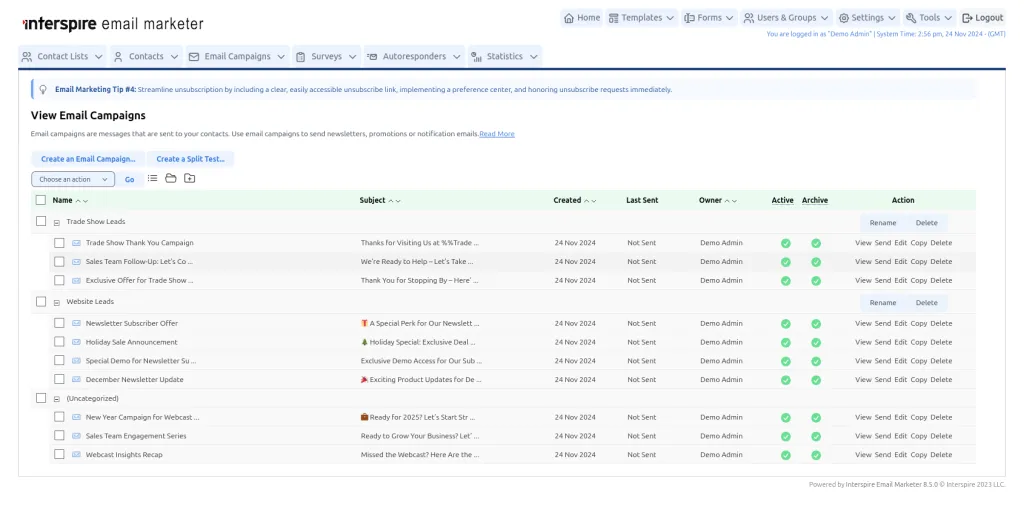This screenshot has height=508, width=1024.
Task: Click envelope icon beside Newsletter Subscriber Offer
Action: point(76,323)
